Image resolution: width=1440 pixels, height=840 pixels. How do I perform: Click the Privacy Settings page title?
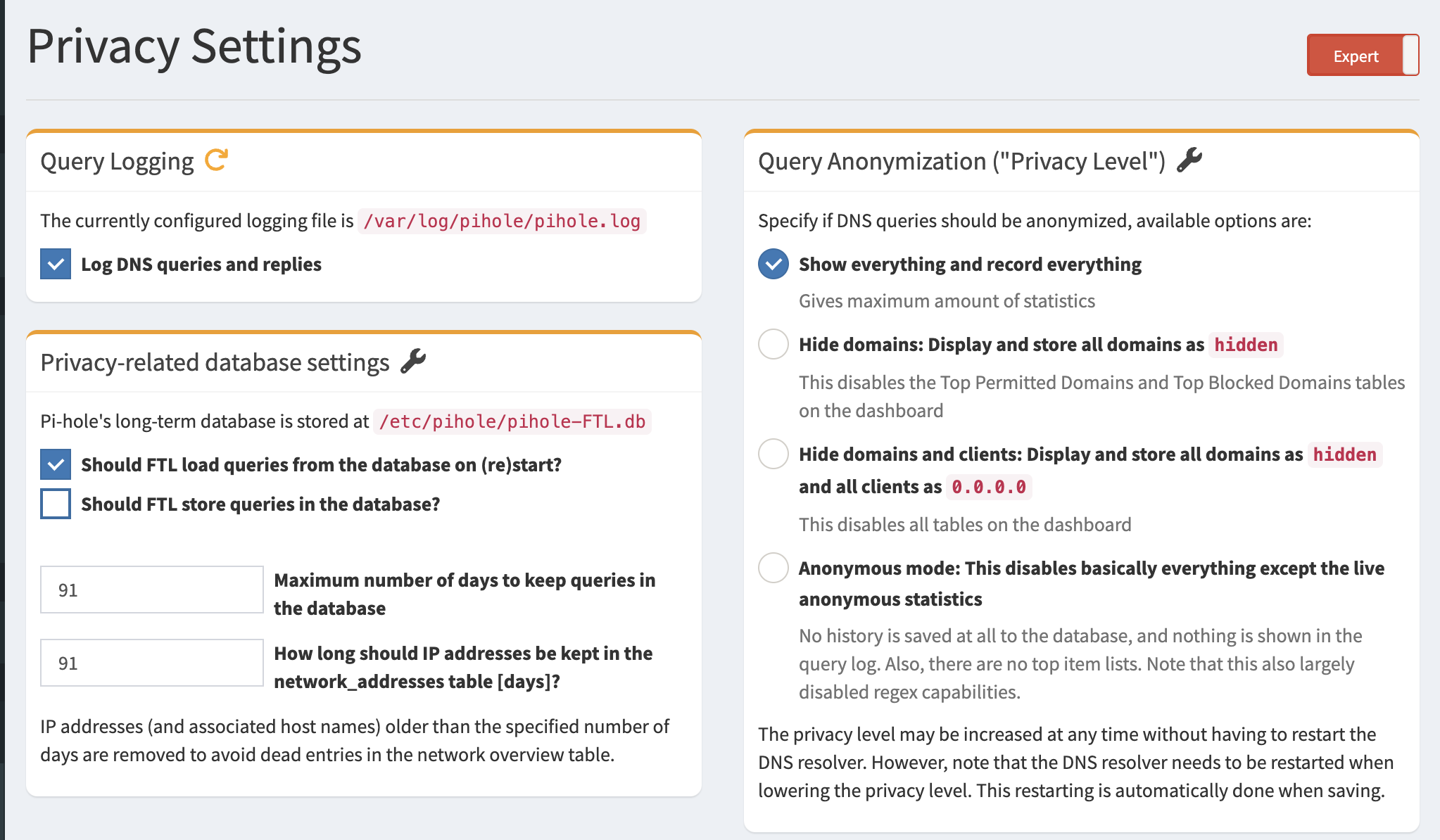click(194, 46)
